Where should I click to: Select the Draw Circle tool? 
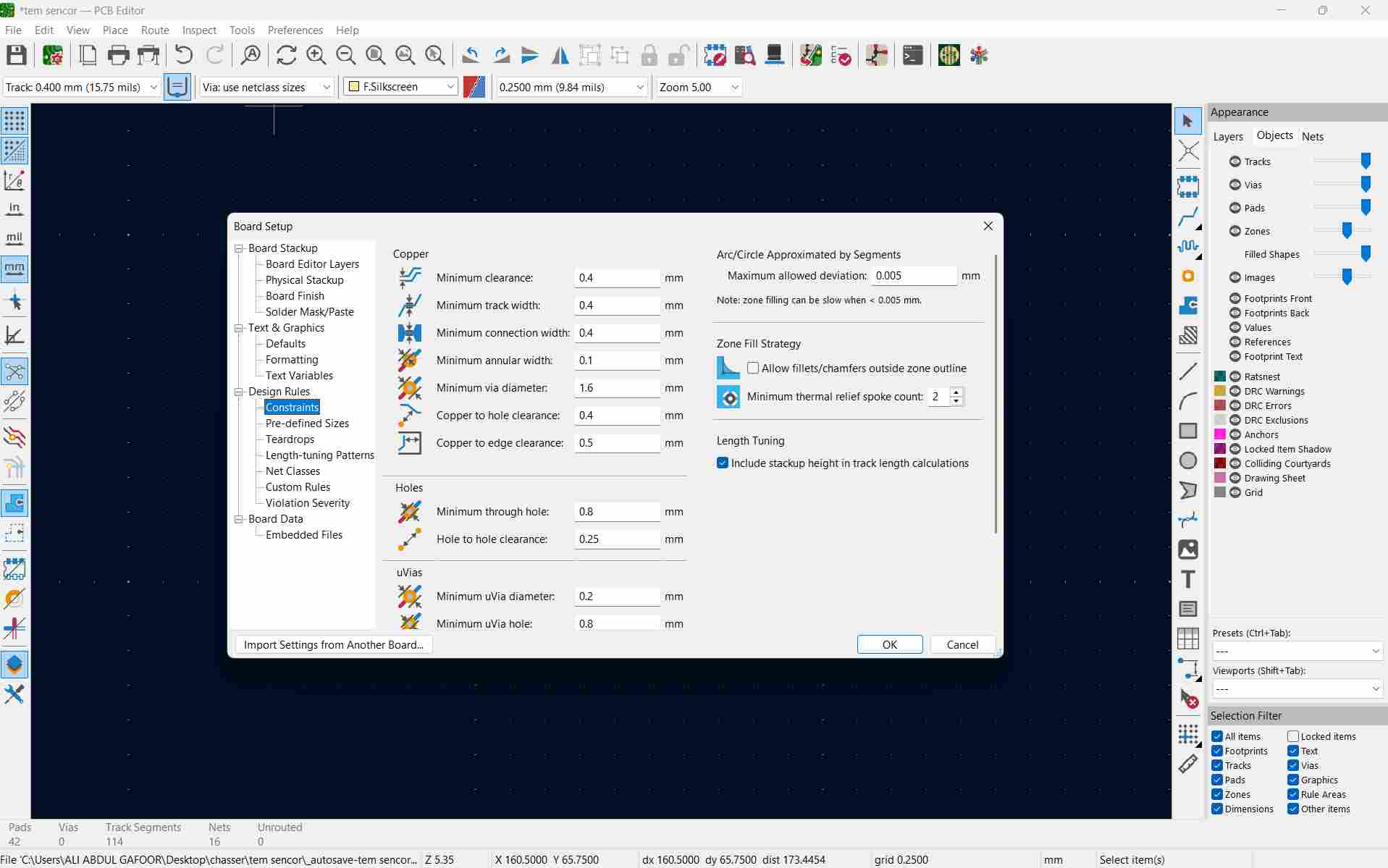(x=1187, y=460)
